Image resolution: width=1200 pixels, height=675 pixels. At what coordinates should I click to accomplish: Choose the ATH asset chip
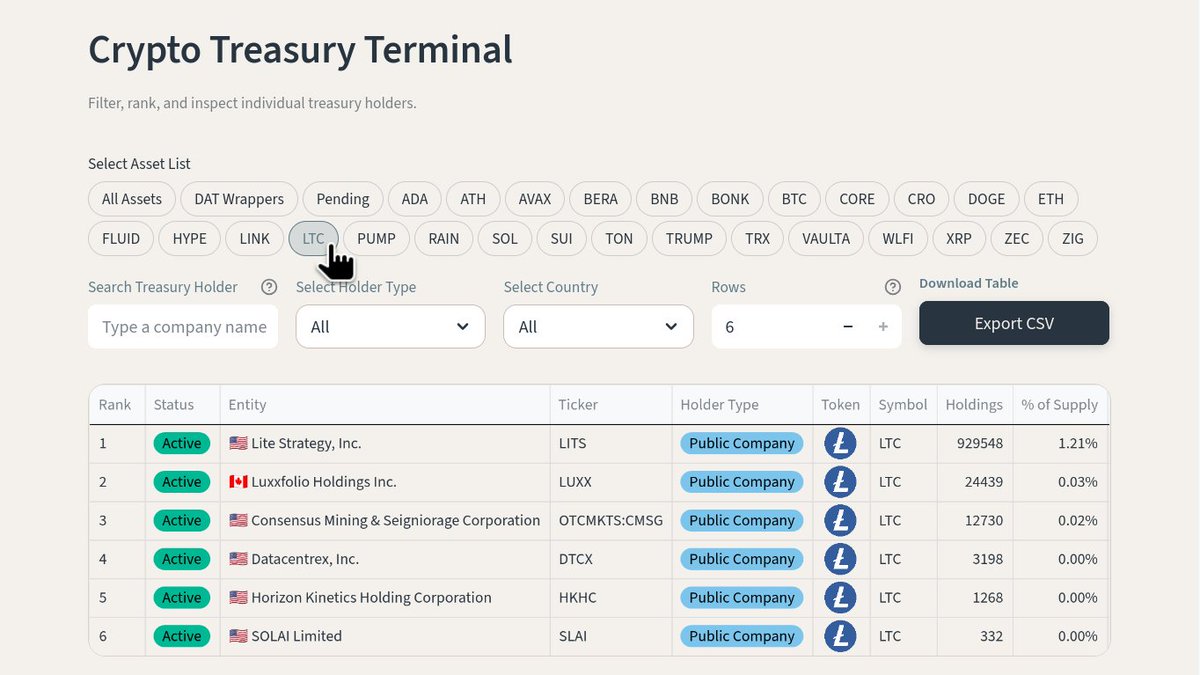coord(473,199)
